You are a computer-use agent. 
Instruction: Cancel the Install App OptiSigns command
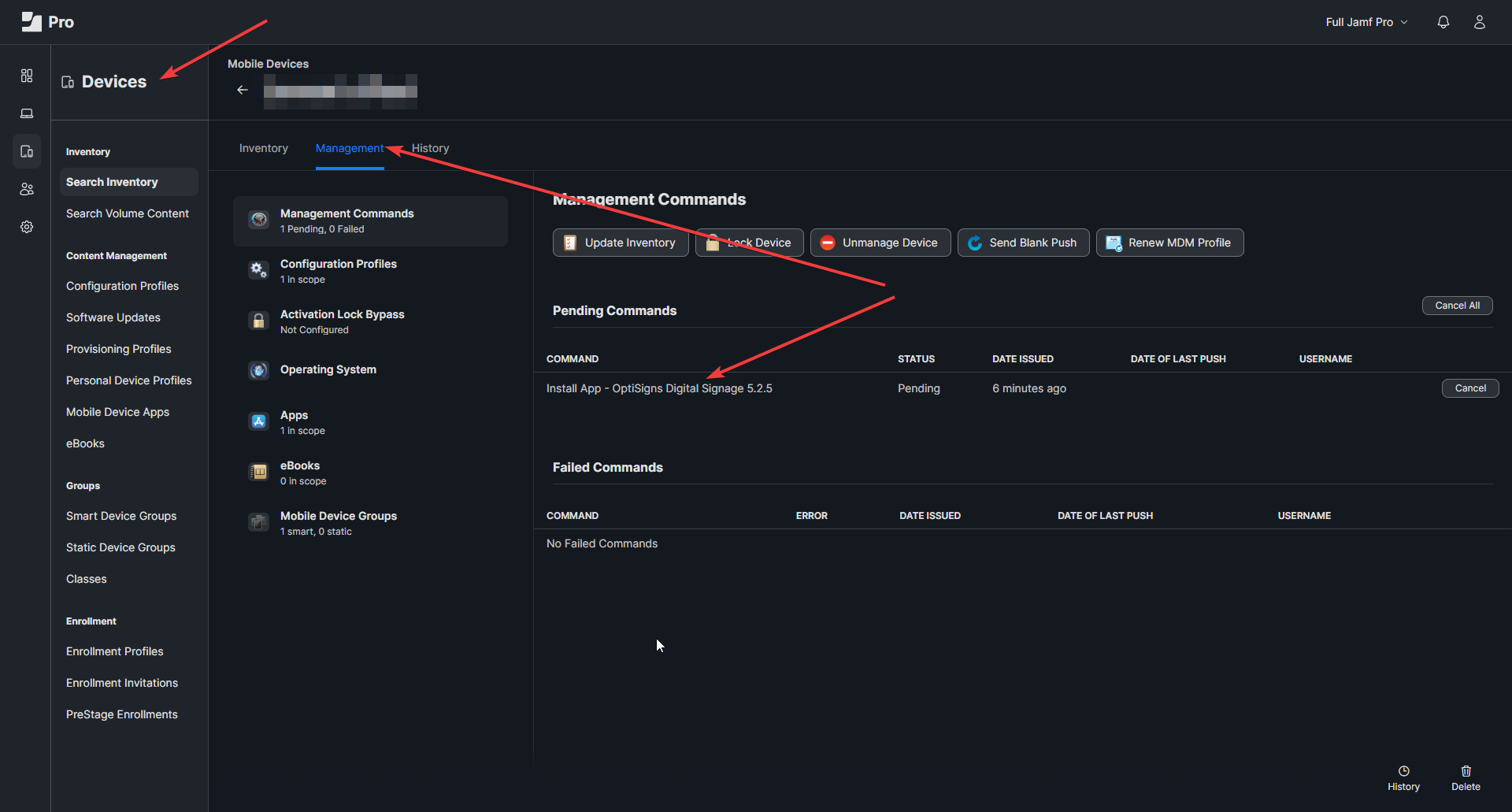click(x=1470, y=388)
